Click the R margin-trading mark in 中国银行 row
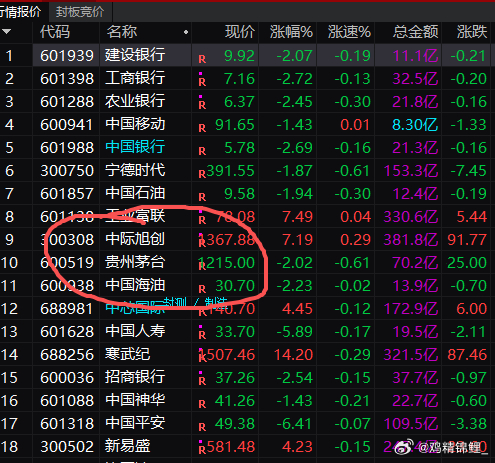Image resolution: width=495 pixels, height=463 pixels. [202, 151]
